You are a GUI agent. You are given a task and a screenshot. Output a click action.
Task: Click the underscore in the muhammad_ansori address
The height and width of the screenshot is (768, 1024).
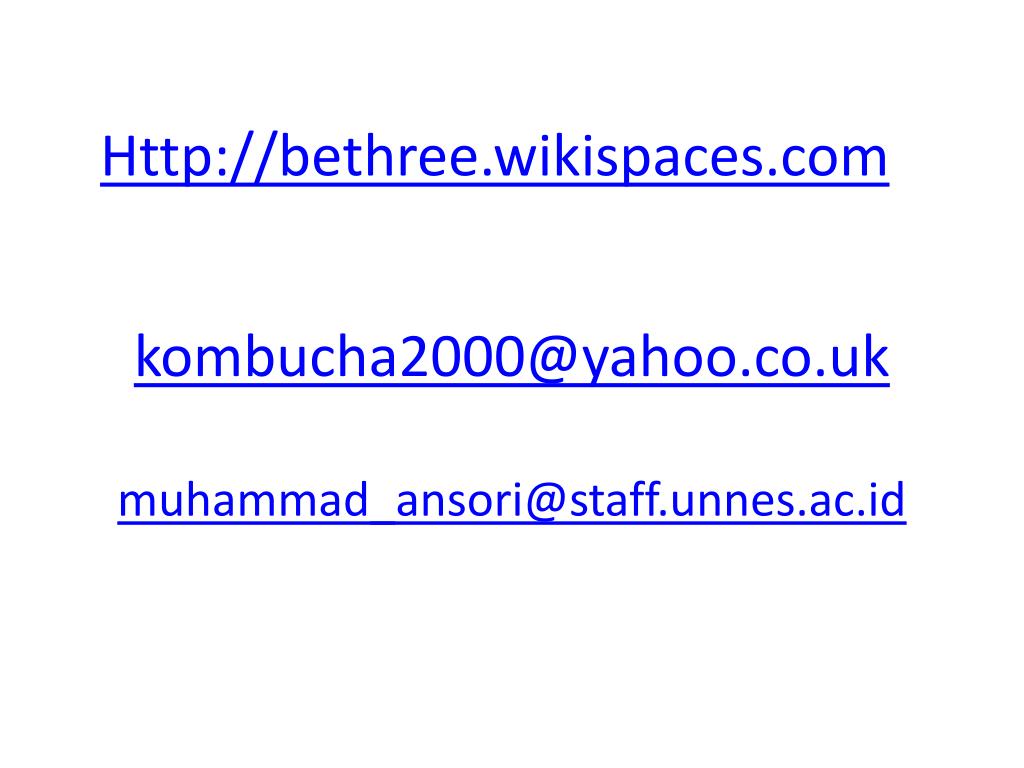click(x=382, y=520)
